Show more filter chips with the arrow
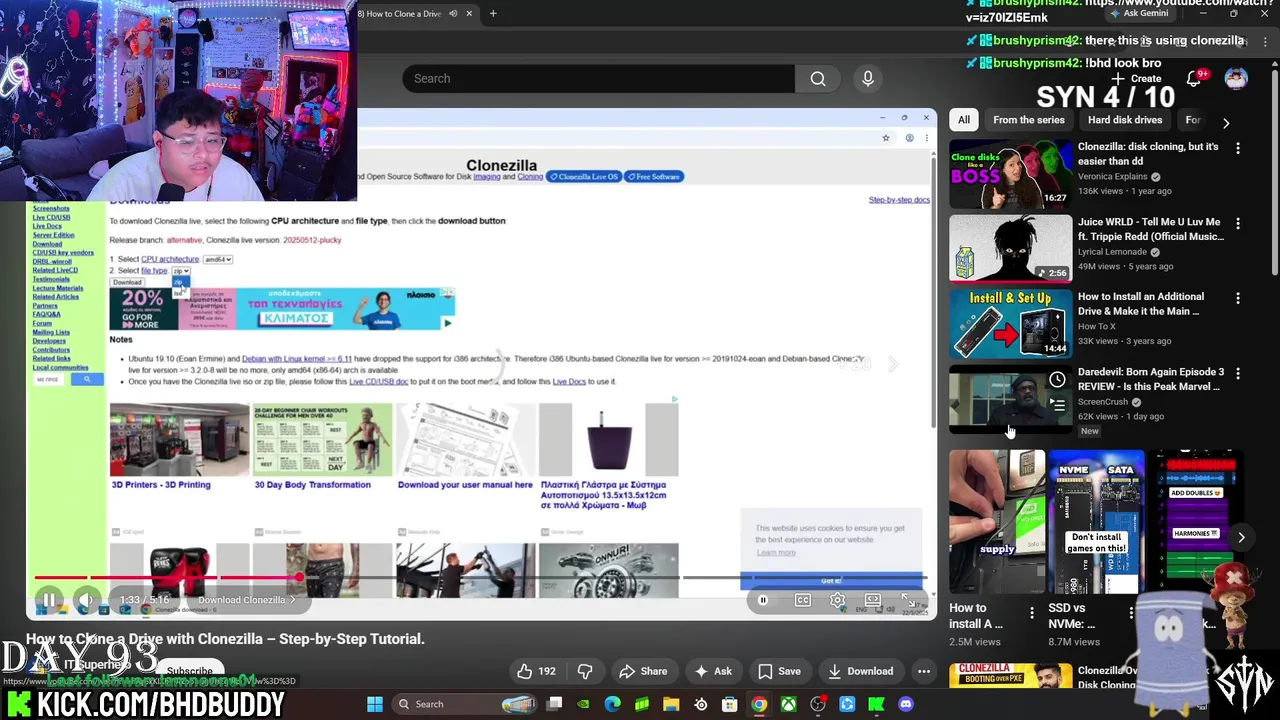1280x720 pixels. tap(1226, 122)
